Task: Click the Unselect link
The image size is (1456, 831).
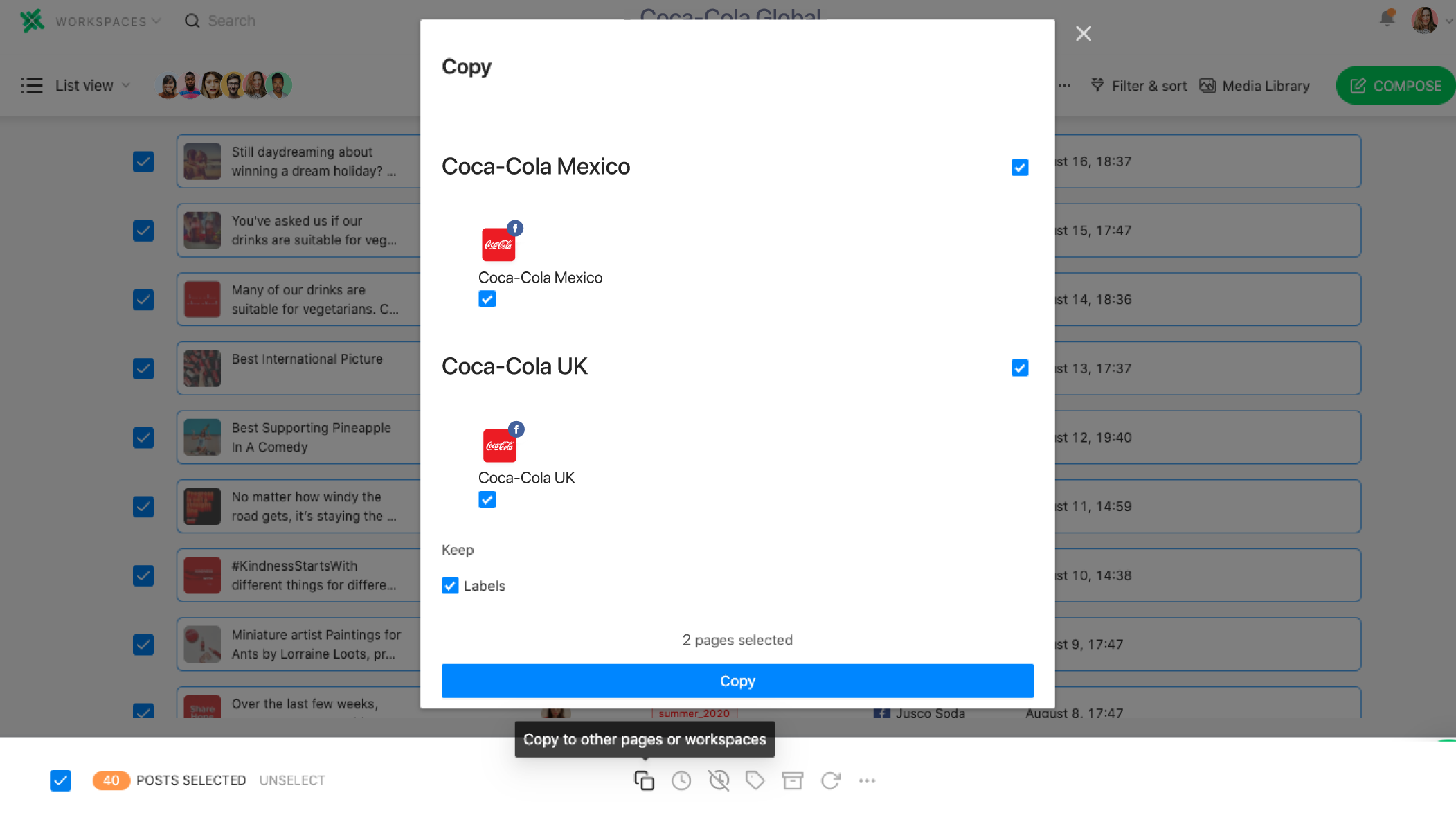Action: (x=292, y=780)
